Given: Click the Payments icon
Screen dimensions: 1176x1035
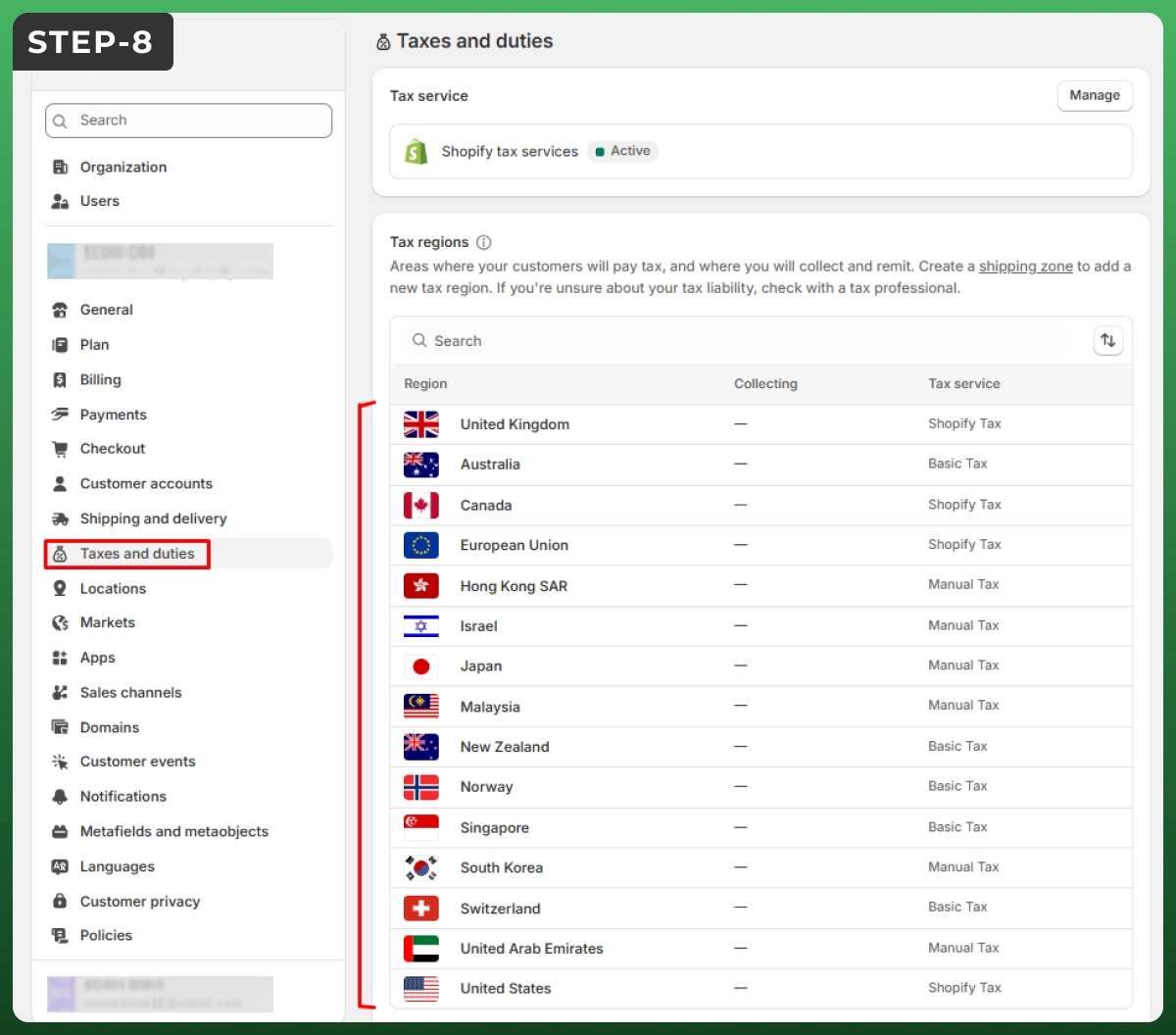Looking at the screenshot, I should [x=60, y=415].
